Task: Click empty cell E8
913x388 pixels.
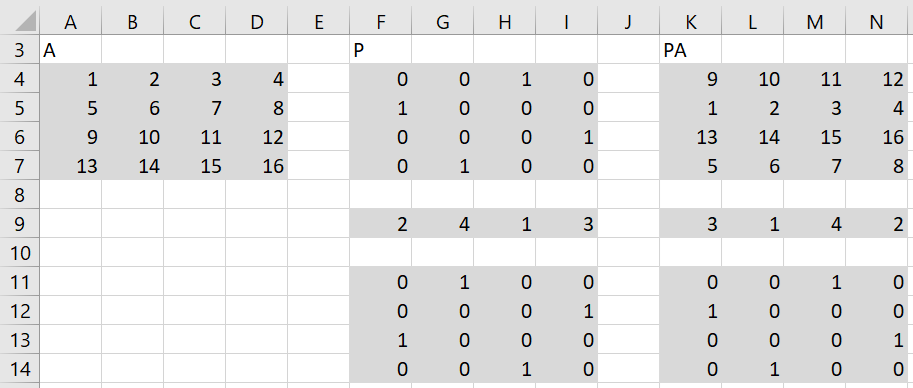Action: click(x=319, y=195)
